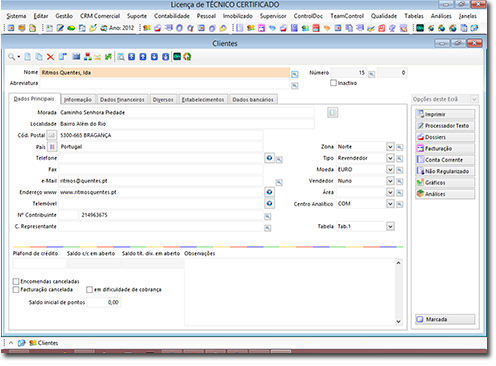This screenshot has width=496, height=366.
Task: Dial using the round blue icon beside Telefone
Action: [x=269, y=158]
